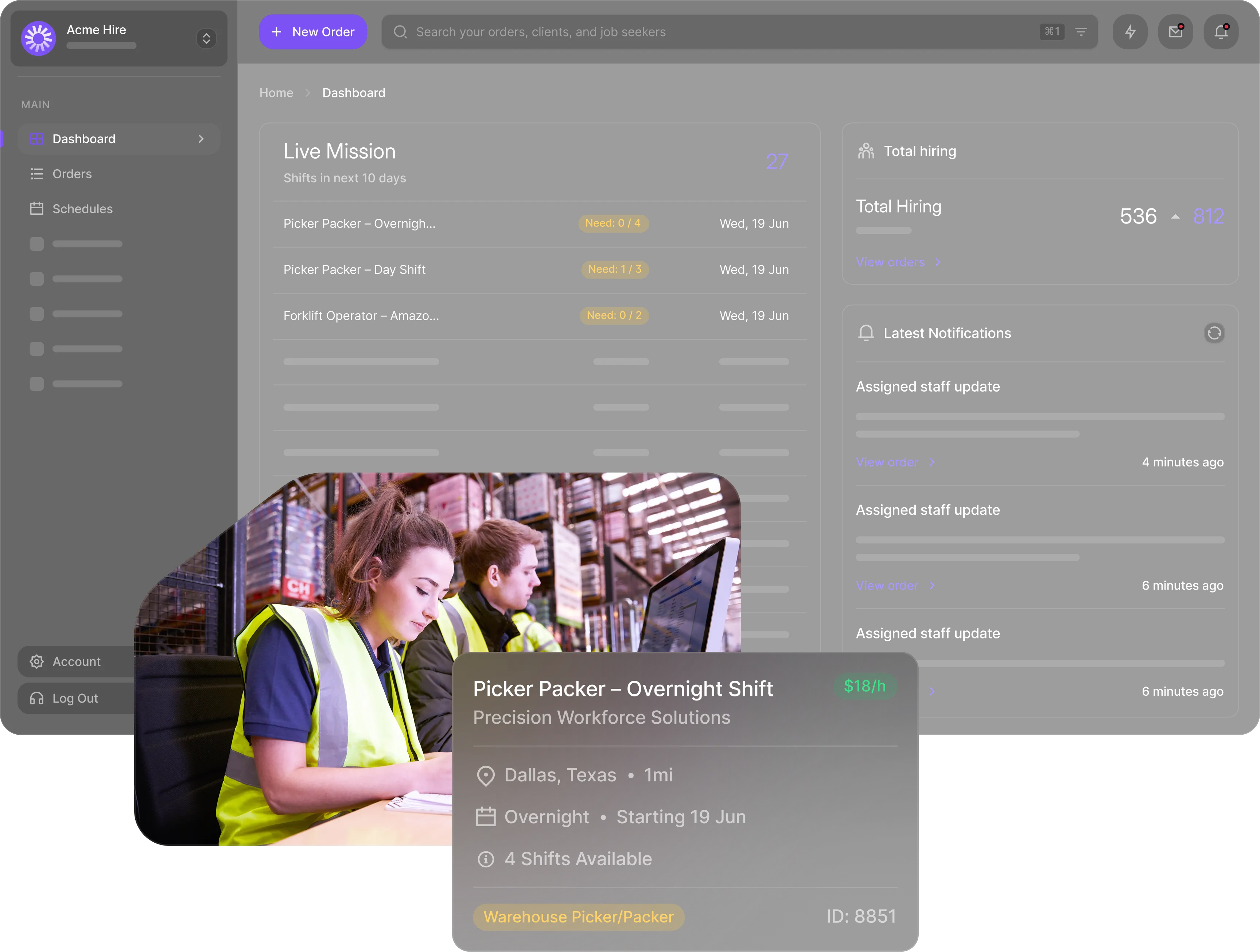Screen dimensions: 1260x952
Task: Click the lightning bolt quick actions icon
Action: (x=1130, y=32)
